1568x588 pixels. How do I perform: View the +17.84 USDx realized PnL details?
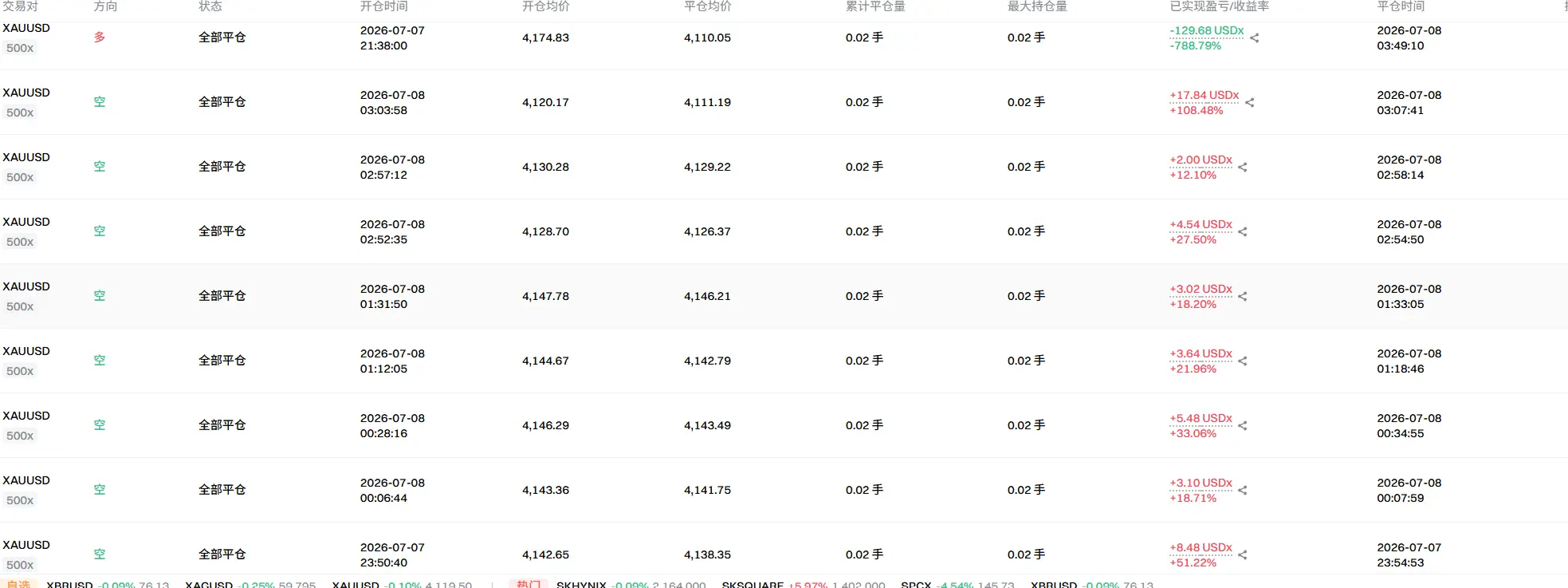[1204, 95]
